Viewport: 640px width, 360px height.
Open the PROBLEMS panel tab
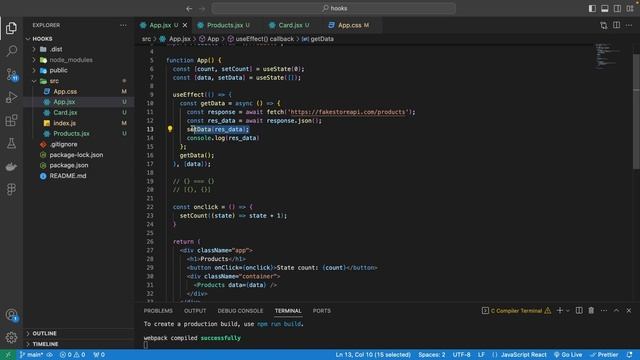[158, 311]
